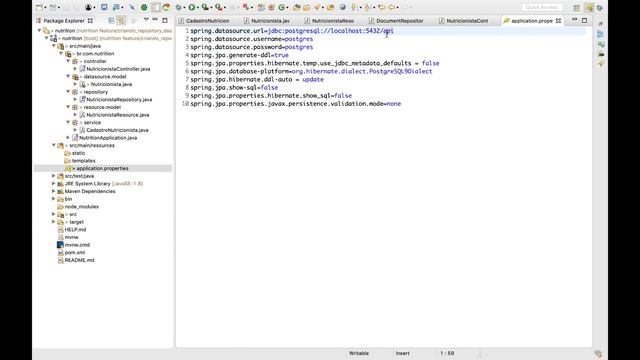This screenshot has height=360, width=640.
Task: Select NutricionistaRepository.java in the tree
Action: coord(119,100)
